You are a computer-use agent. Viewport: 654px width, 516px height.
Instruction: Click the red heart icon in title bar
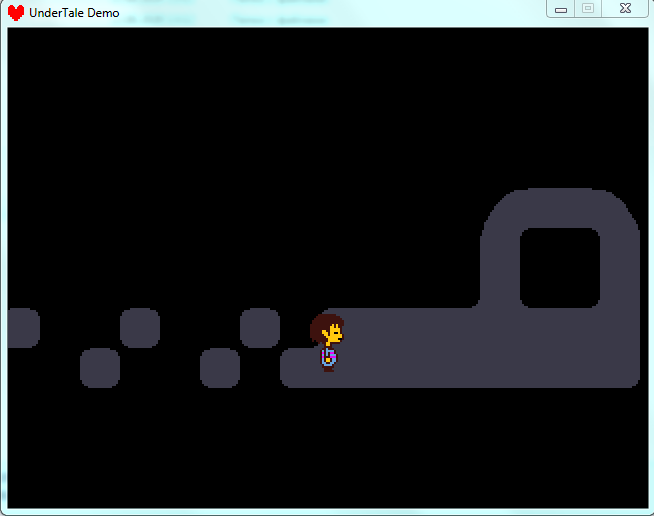[x=16, y=13]
